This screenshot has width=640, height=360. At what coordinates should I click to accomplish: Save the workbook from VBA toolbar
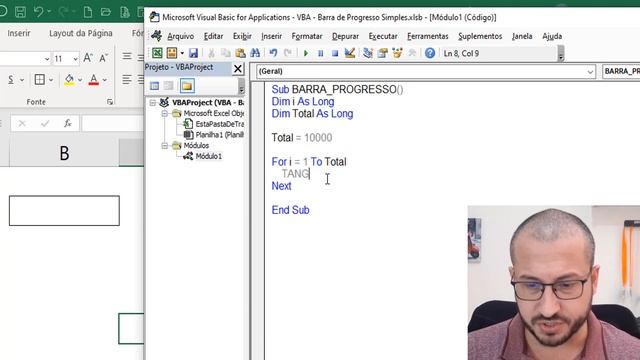[x=193, y=53]
